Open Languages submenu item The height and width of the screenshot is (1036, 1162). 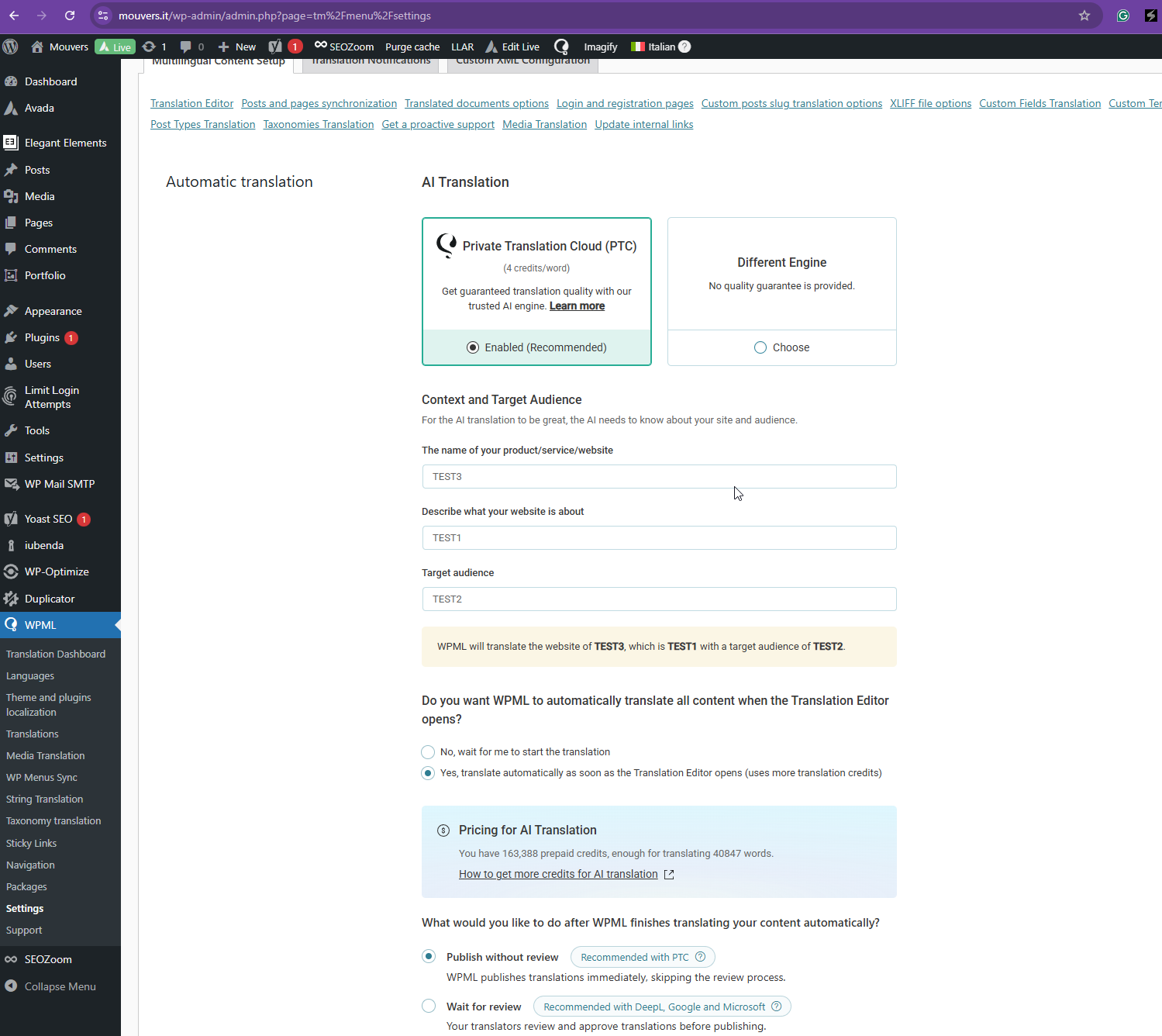point(30,676)
